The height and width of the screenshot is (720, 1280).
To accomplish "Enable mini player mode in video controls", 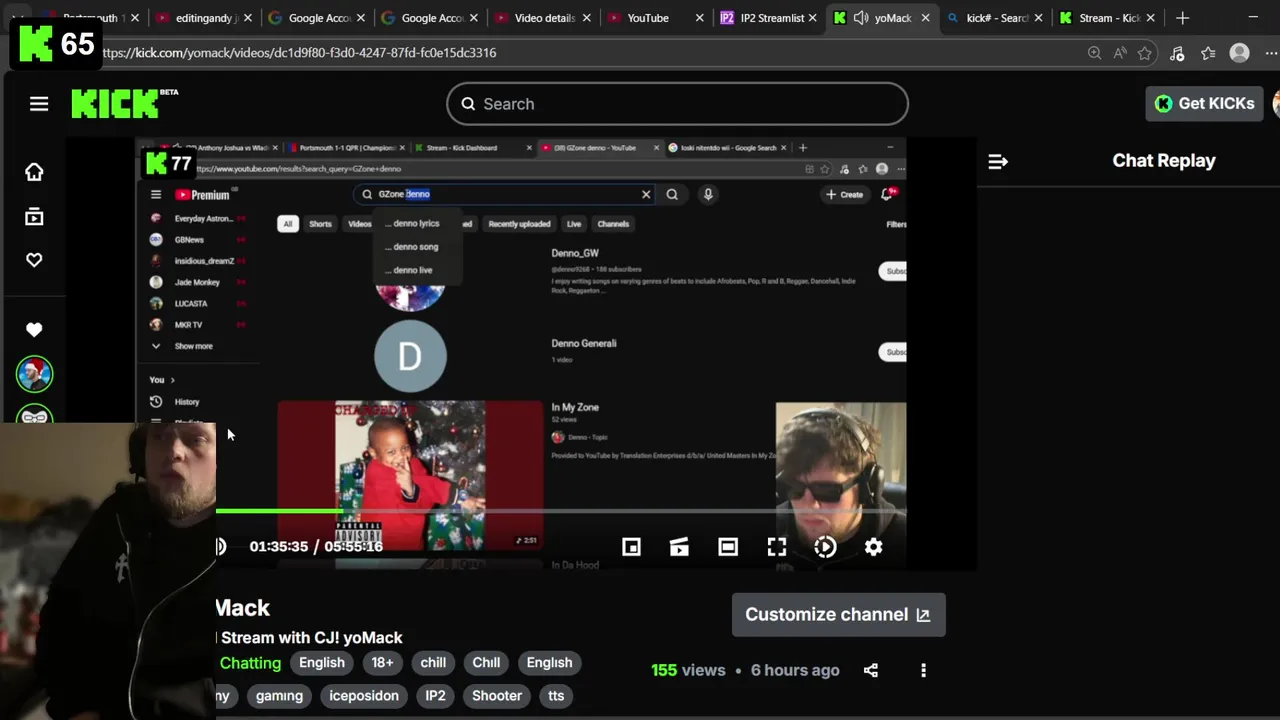I will (x=631, y=547).
